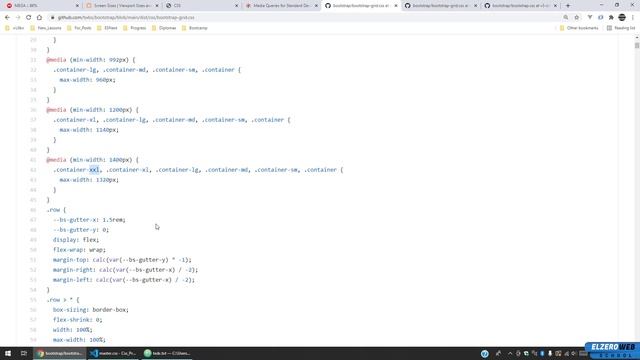640x360 pixels.
Task: Close the Screen Sizes tab
Action: point(157,6)
